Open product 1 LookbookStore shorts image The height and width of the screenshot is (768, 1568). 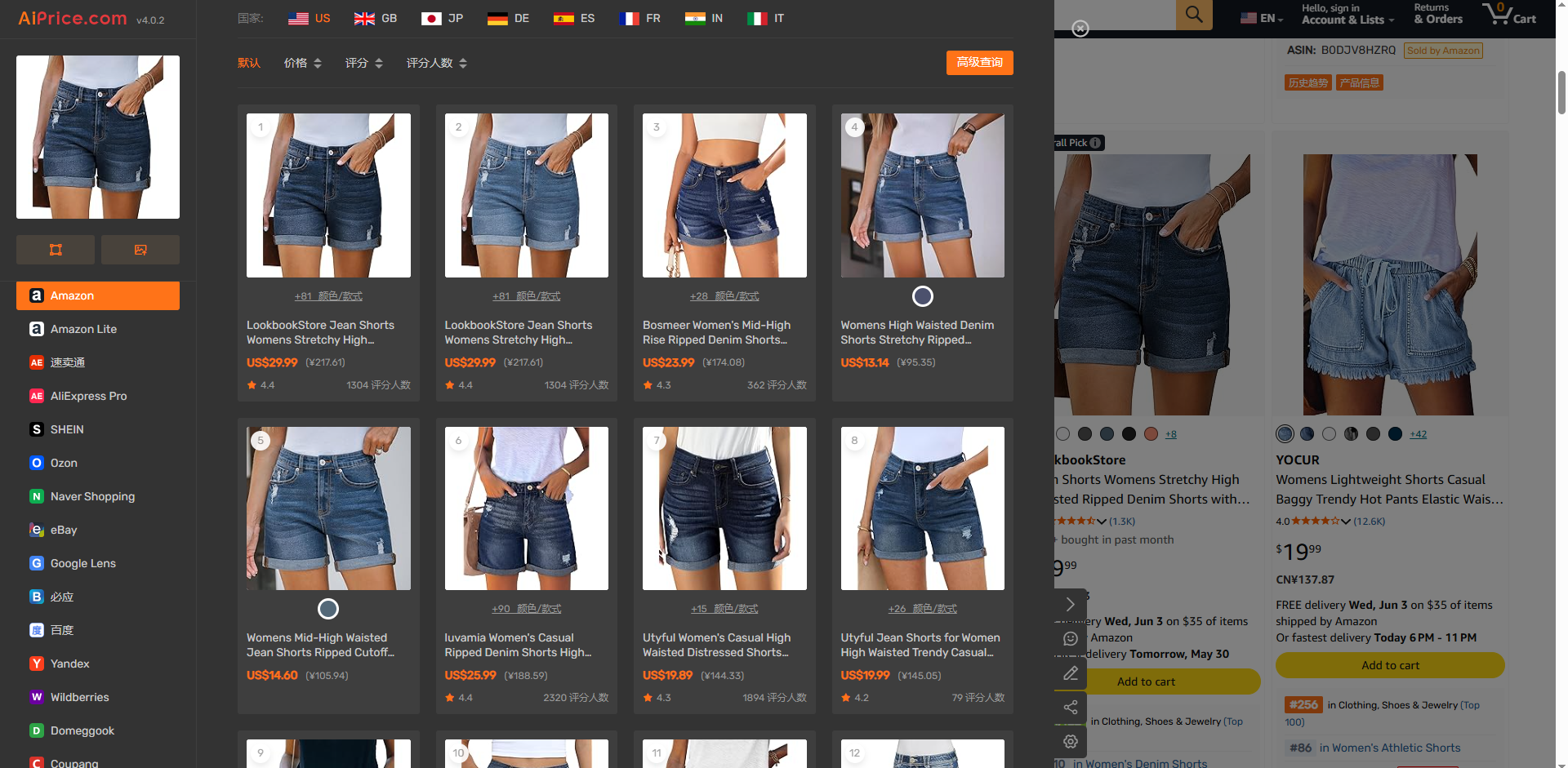tap(328, 195)
